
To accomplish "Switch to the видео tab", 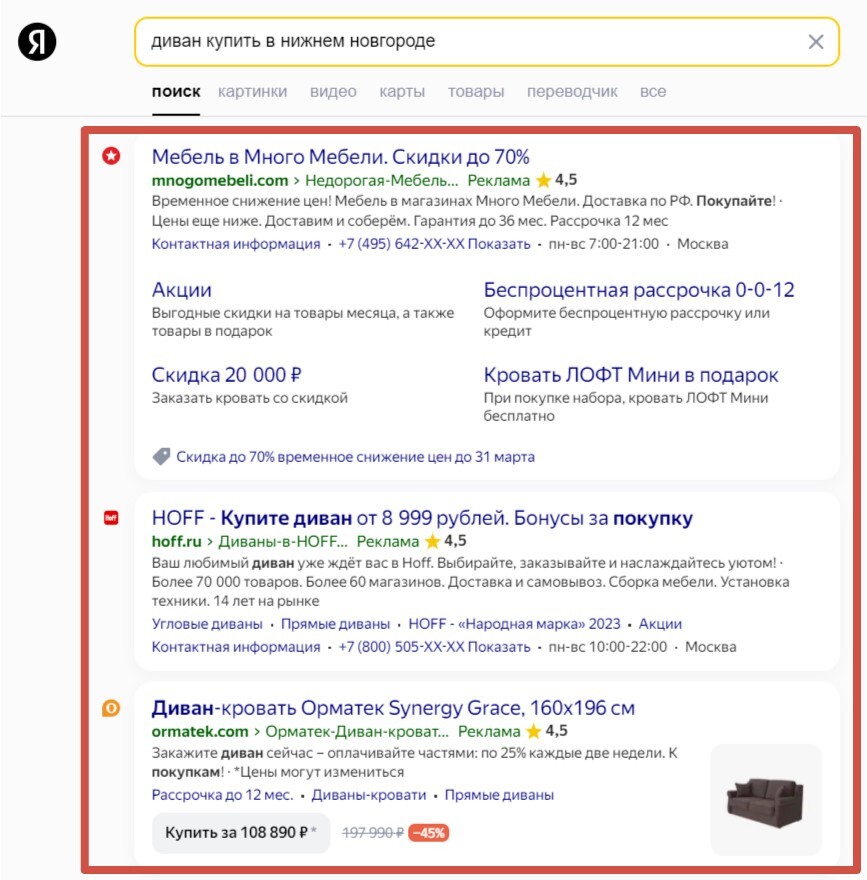I will coord(333,91).
